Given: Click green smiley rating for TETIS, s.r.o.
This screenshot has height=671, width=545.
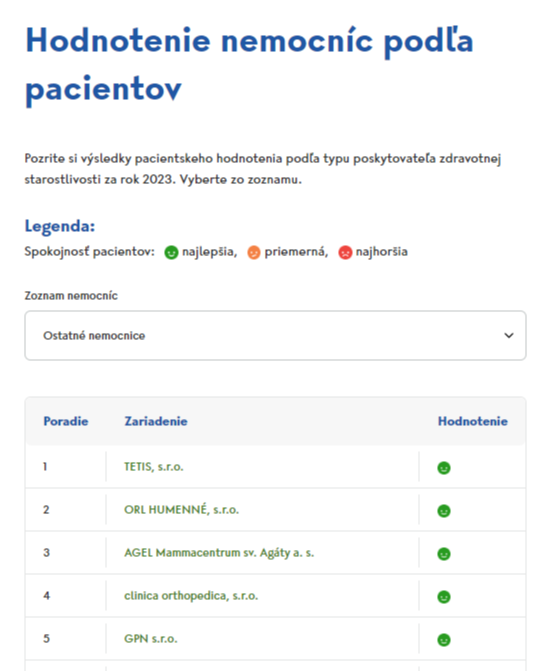Looking at the screenshot, I should [x=444, y=468].
